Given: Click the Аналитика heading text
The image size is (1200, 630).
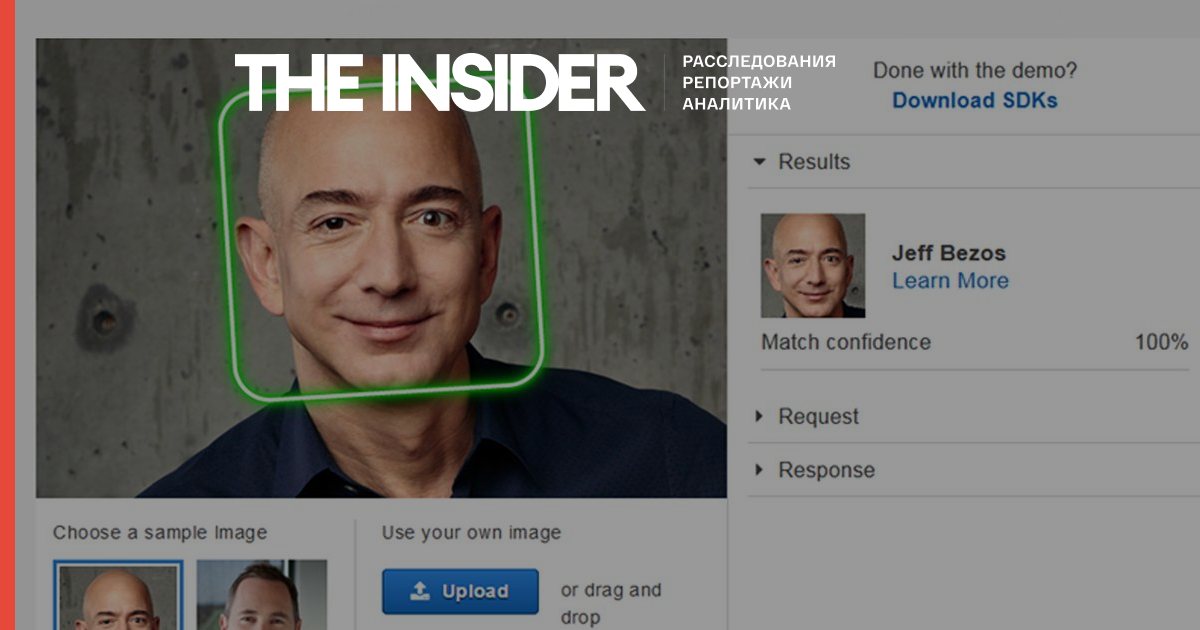Looking at the screenshot, I should (x=736, y=104).
